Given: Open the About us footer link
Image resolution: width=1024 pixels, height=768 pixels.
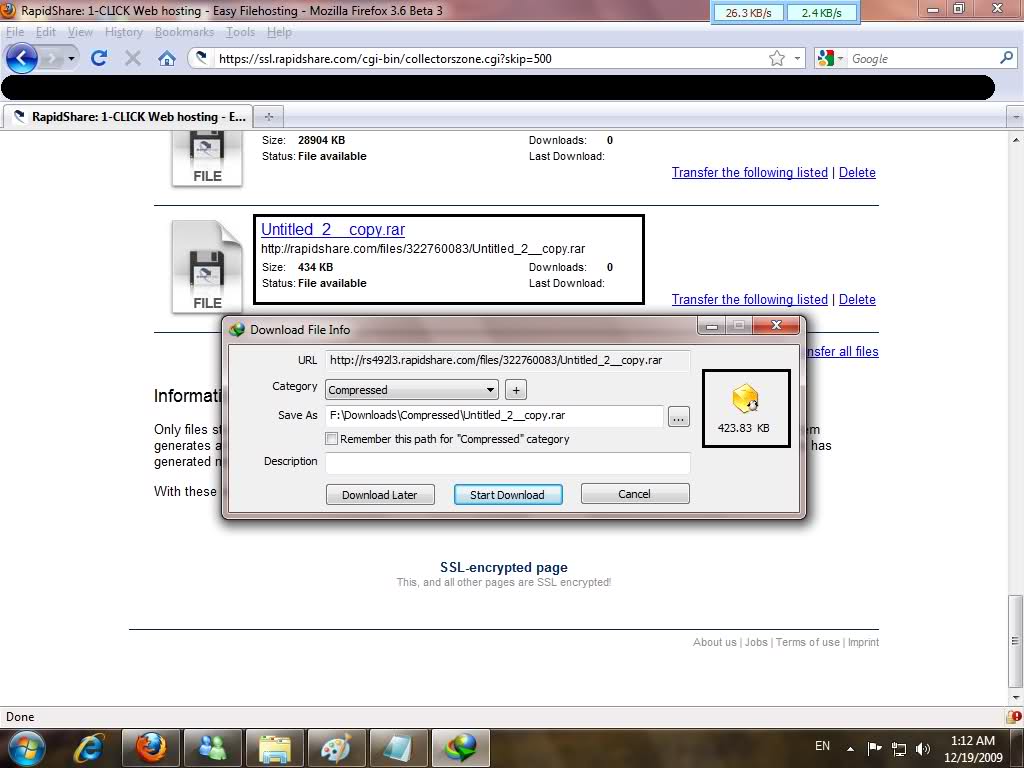Looking at the screenshot, I should (714, 643).
